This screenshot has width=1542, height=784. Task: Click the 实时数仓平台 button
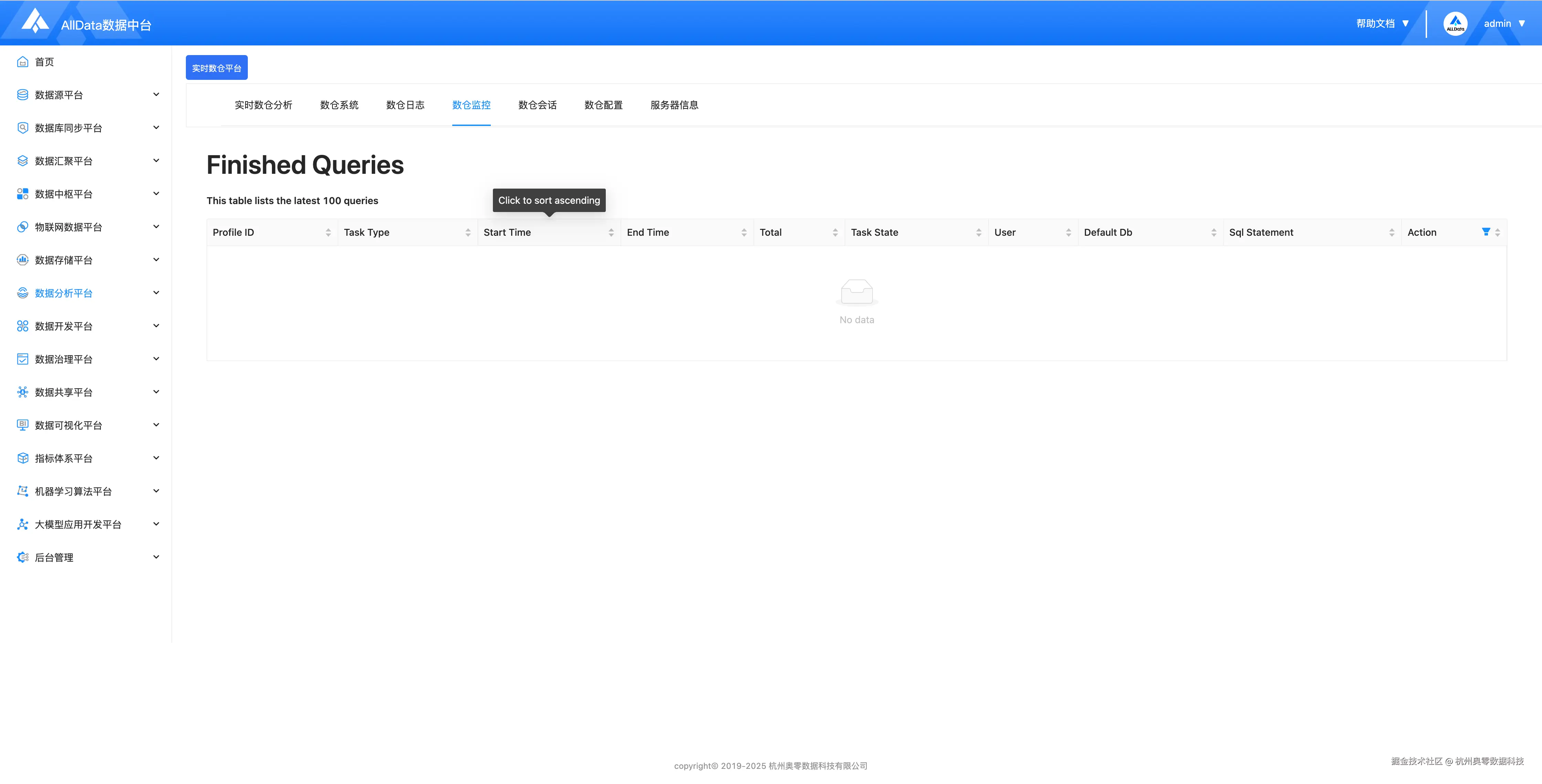click(216, 67)
